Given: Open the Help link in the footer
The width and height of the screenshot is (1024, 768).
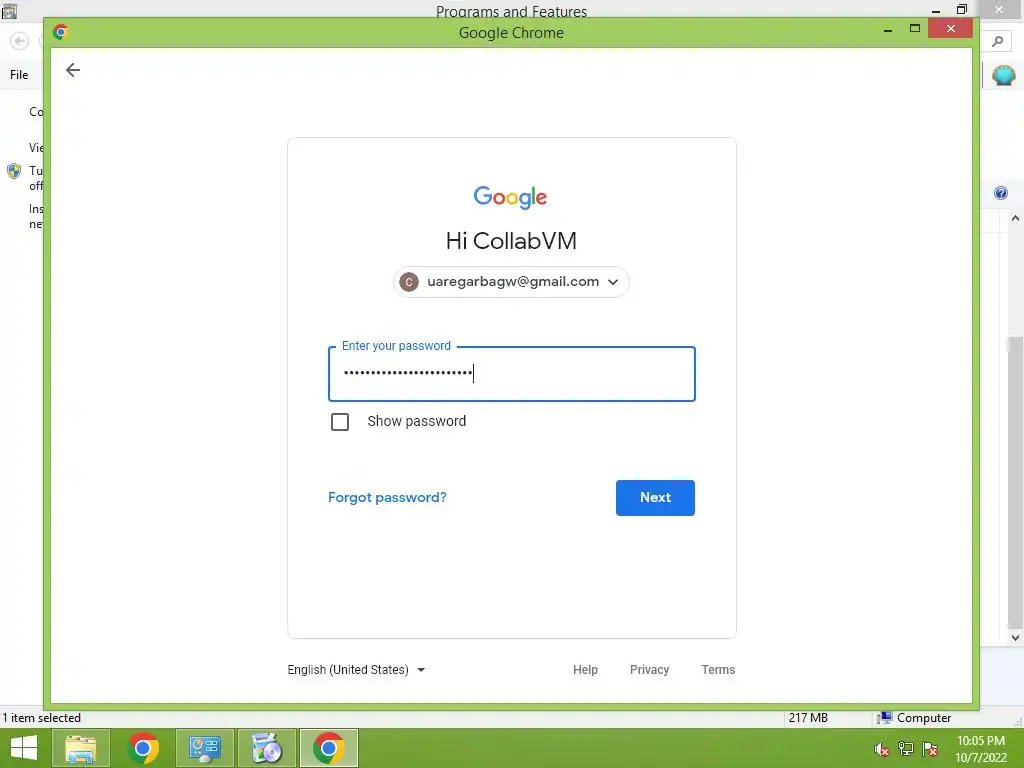Looking at the screenshot, I should (x=585, y=669).
